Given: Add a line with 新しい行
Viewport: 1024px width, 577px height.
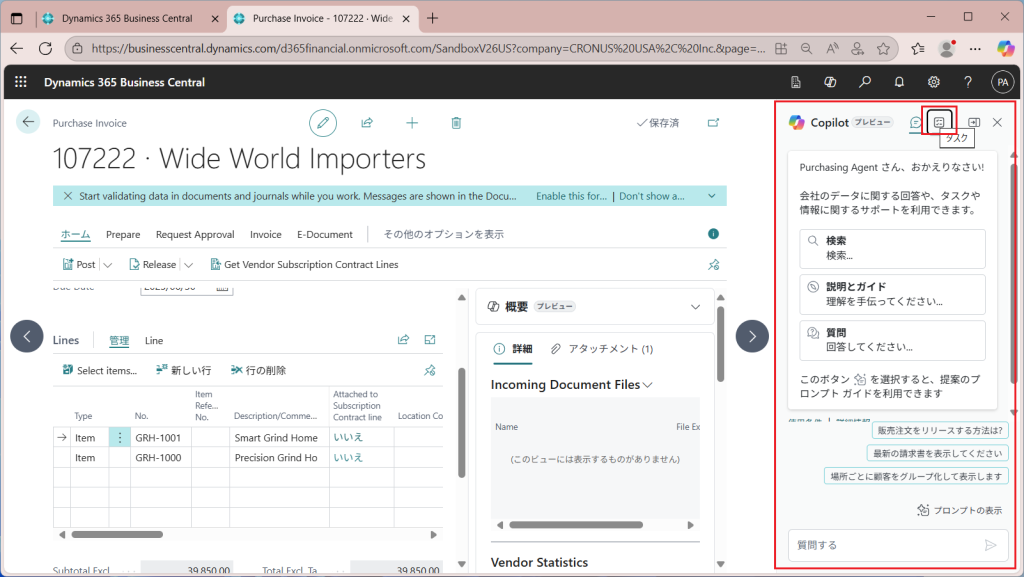Looking at the screenshot, I should point(184,370).
